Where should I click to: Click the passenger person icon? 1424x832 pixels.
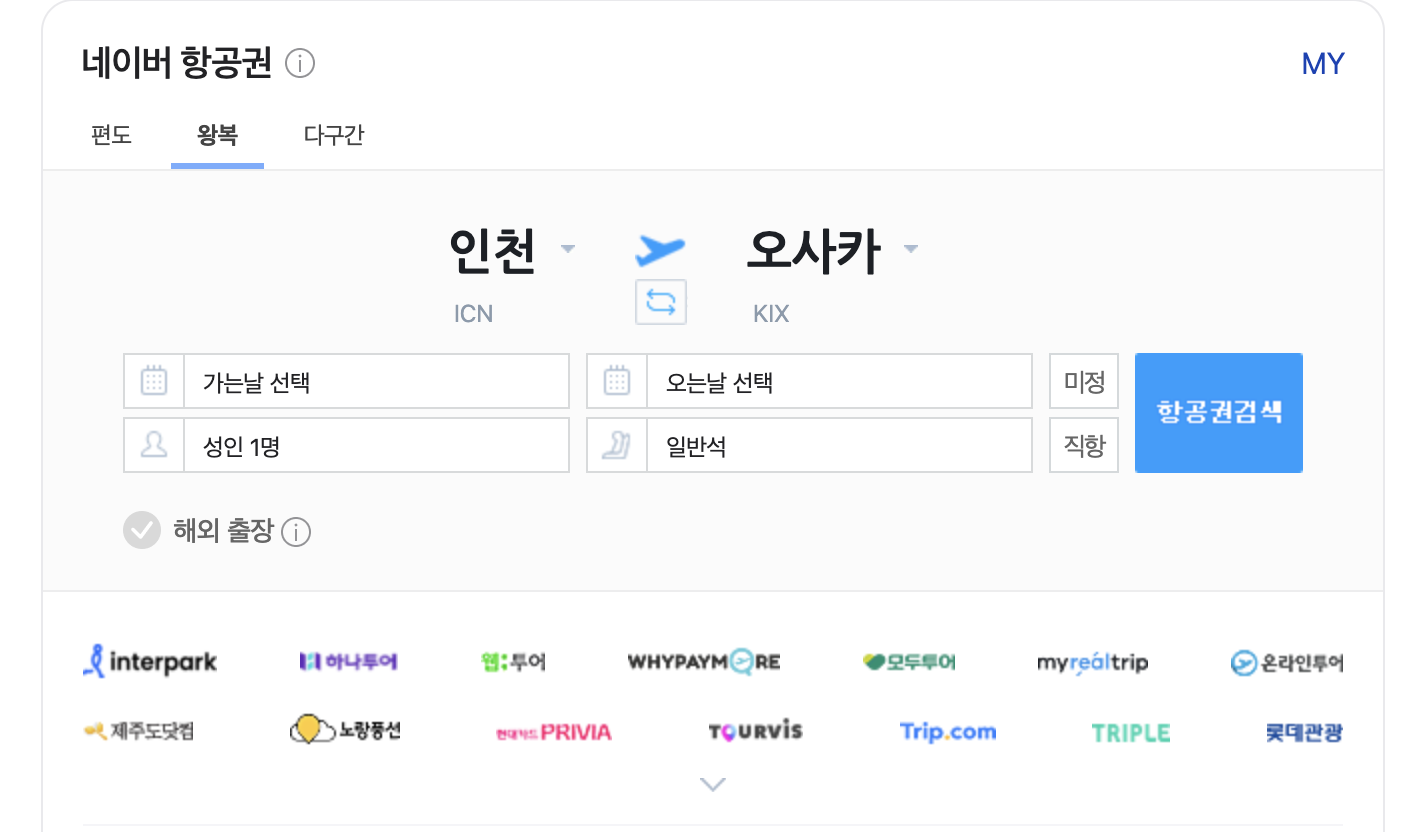[x=153, y=445]
